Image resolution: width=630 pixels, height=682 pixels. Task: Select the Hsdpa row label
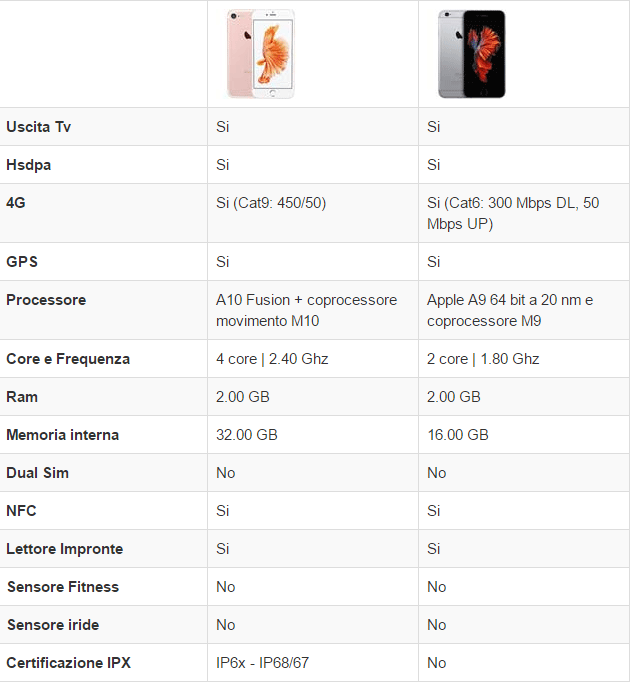pyautogui.click(x=28, y=165)
